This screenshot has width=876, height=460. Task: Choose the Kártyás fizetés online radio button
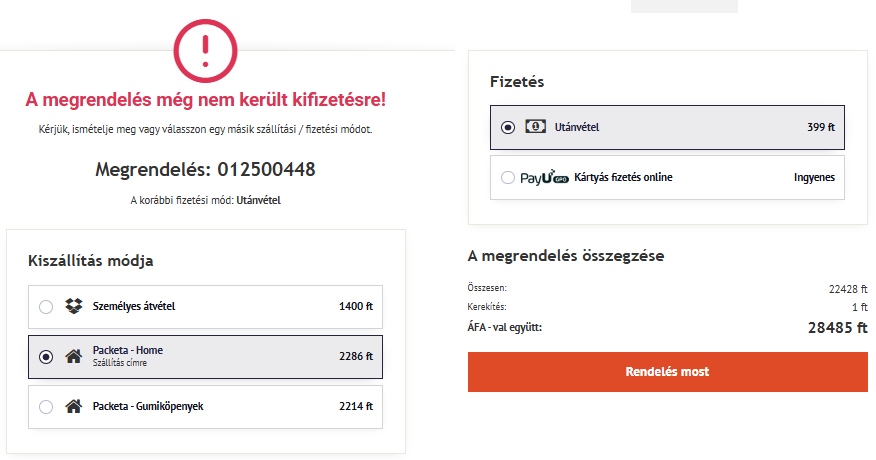507,178
